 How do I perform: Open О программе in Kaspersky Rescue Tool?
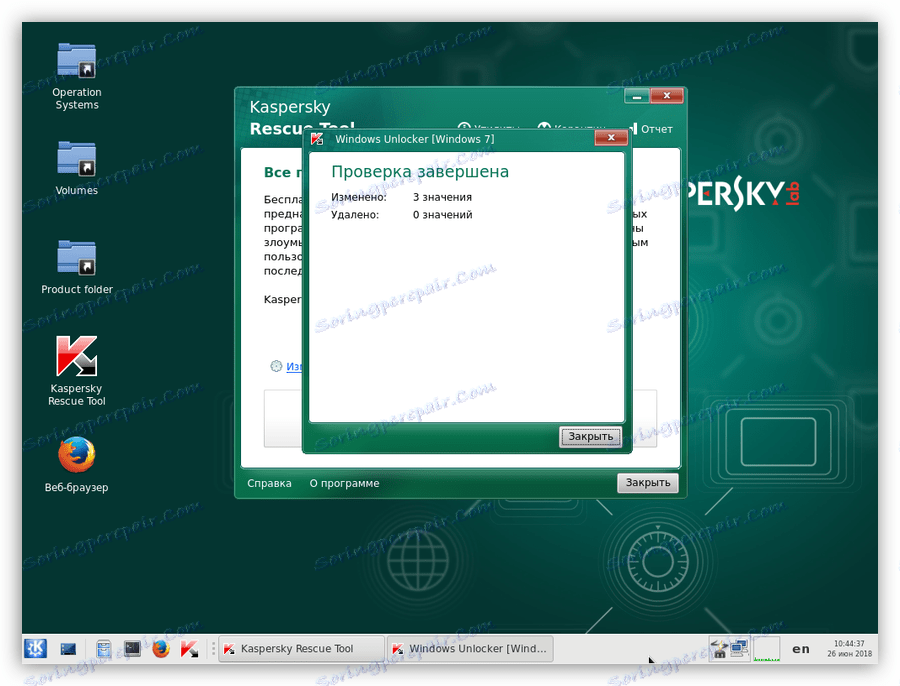coord(344,482)
